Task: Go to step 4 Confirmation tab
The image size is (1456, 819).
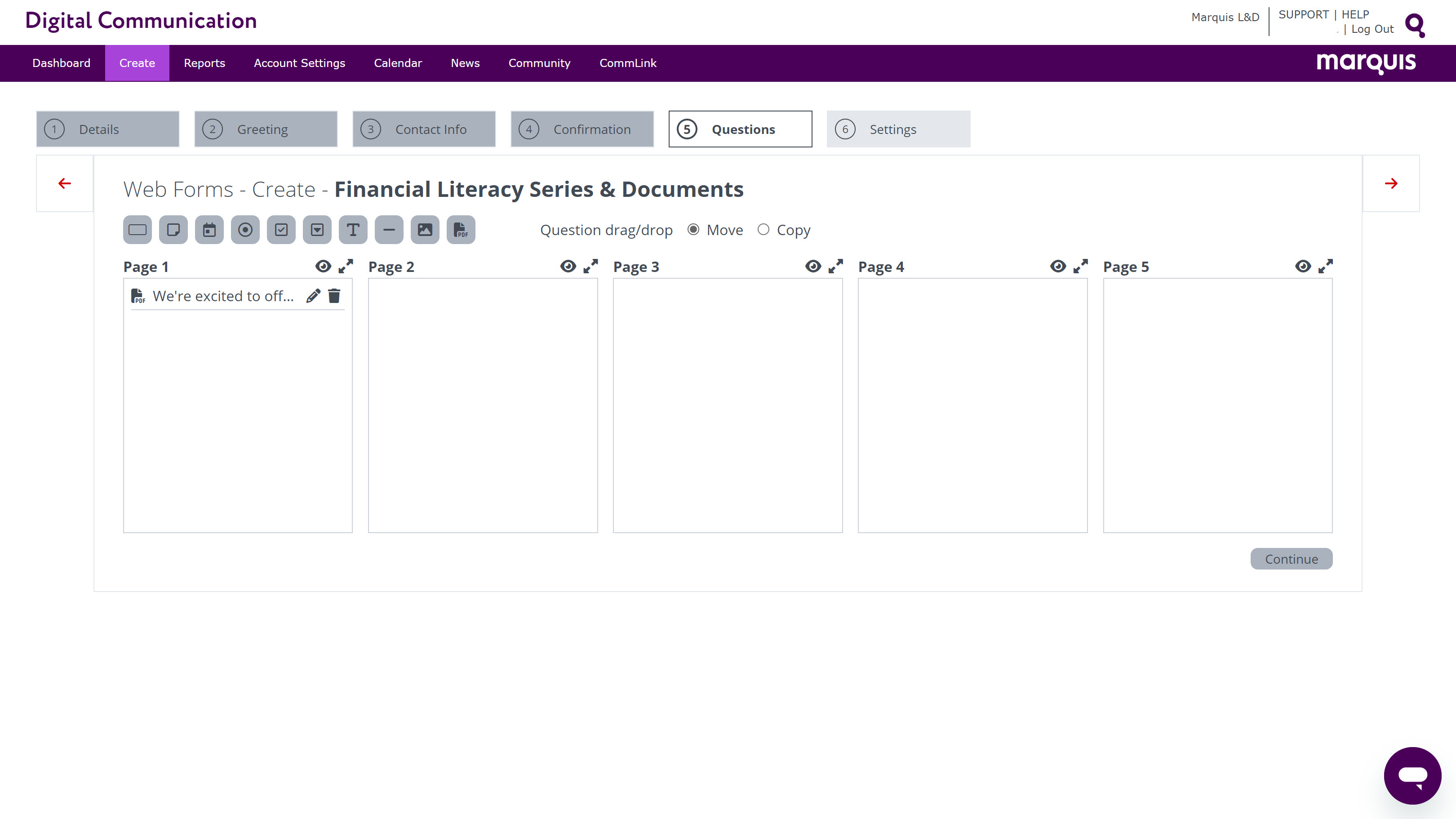Action: click(582, 129)
